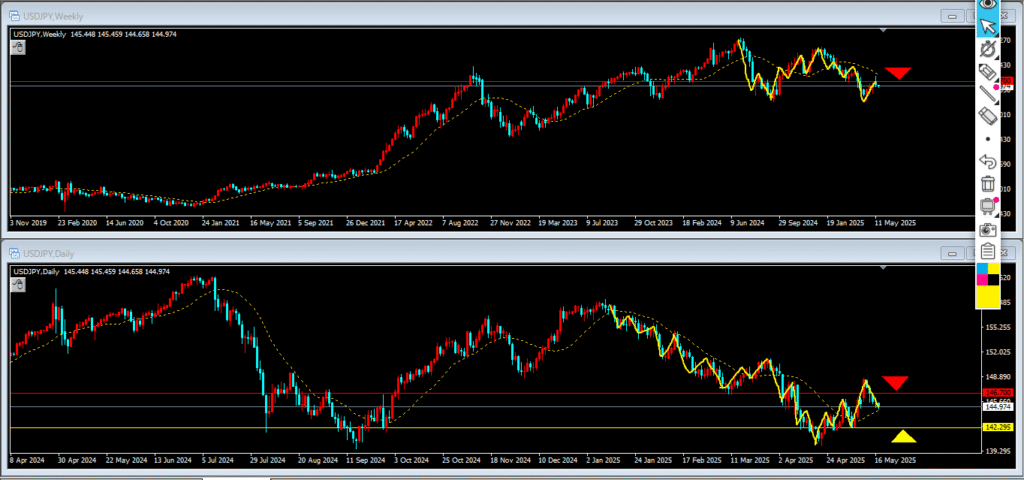
Task: Pick the small yellow swatch beside cyan
Action: click(994, 268)
